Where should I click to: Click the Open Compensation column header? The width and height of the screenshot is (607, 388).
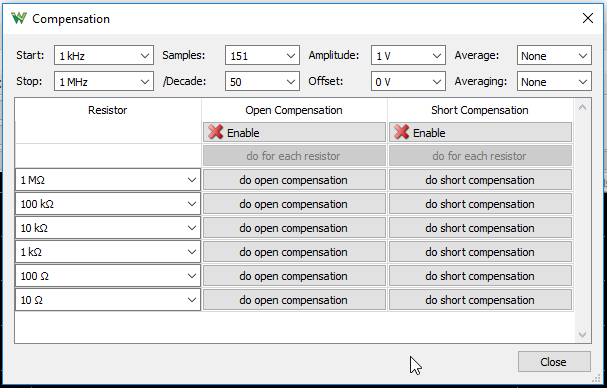tap(294, 110)
